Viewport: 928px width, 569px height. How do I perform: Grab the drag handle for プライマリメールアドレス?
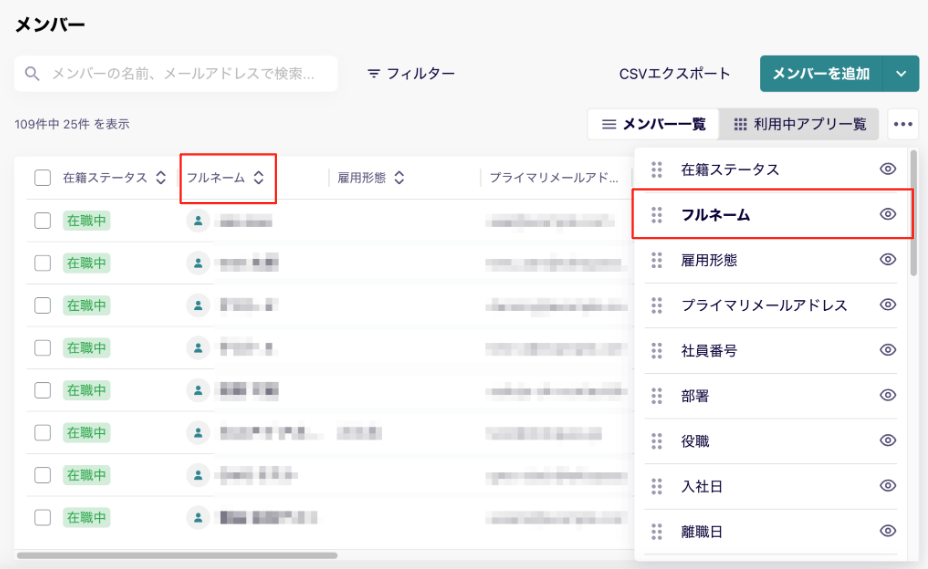(656, 305)
